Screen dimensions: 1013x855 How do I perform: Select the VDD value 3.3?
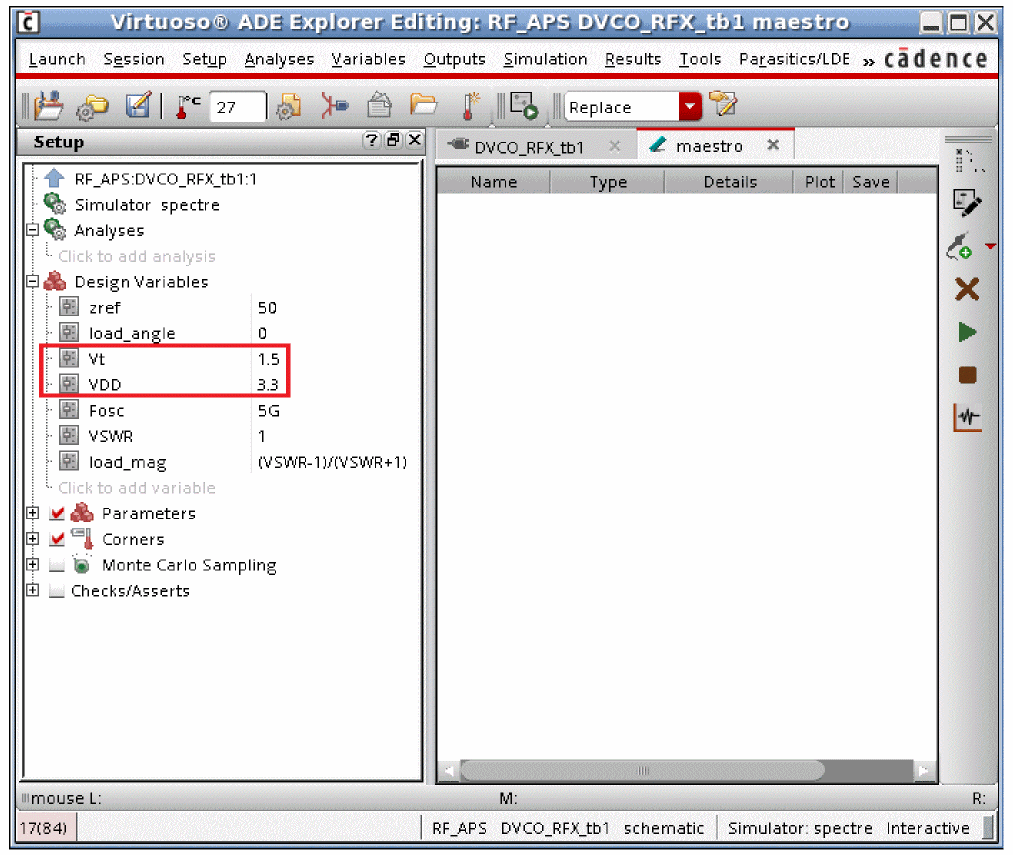[268, 385]
